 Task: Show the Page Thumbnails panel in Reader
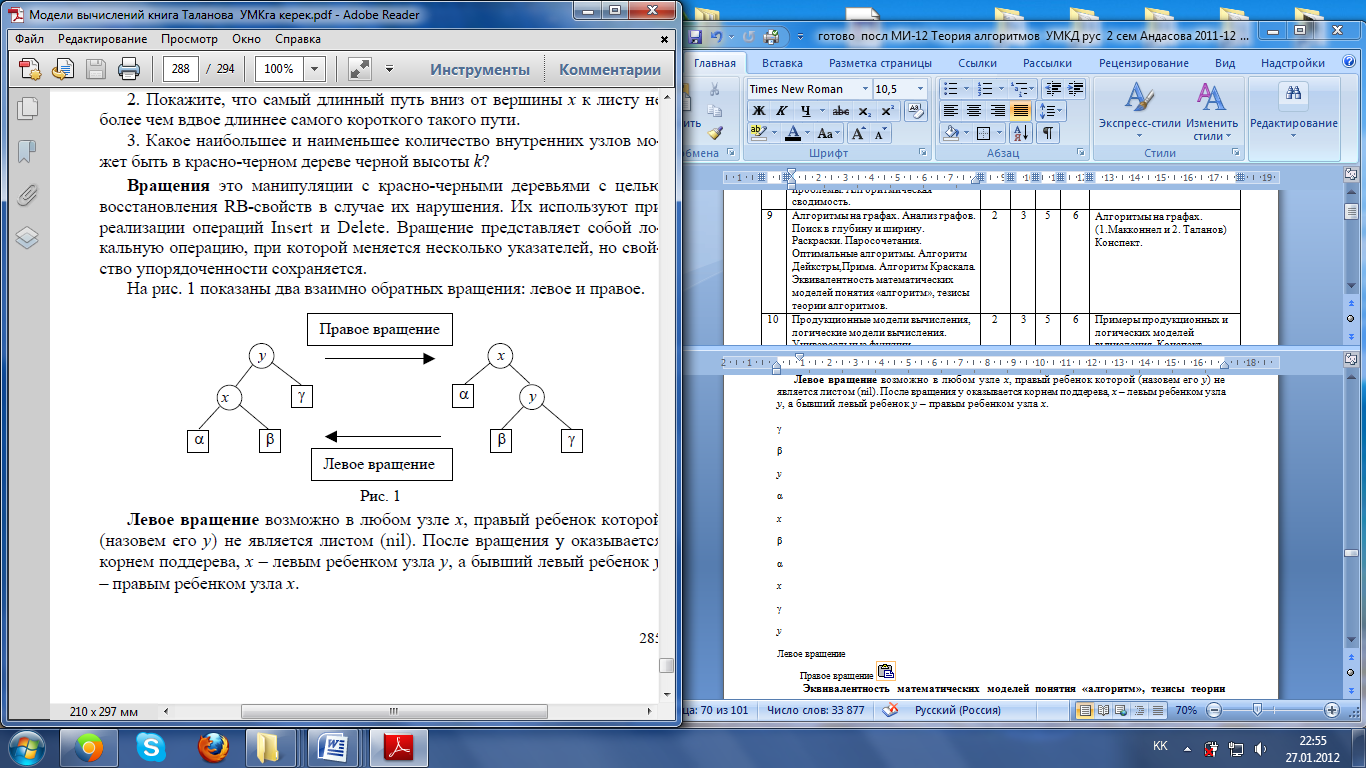28,108
